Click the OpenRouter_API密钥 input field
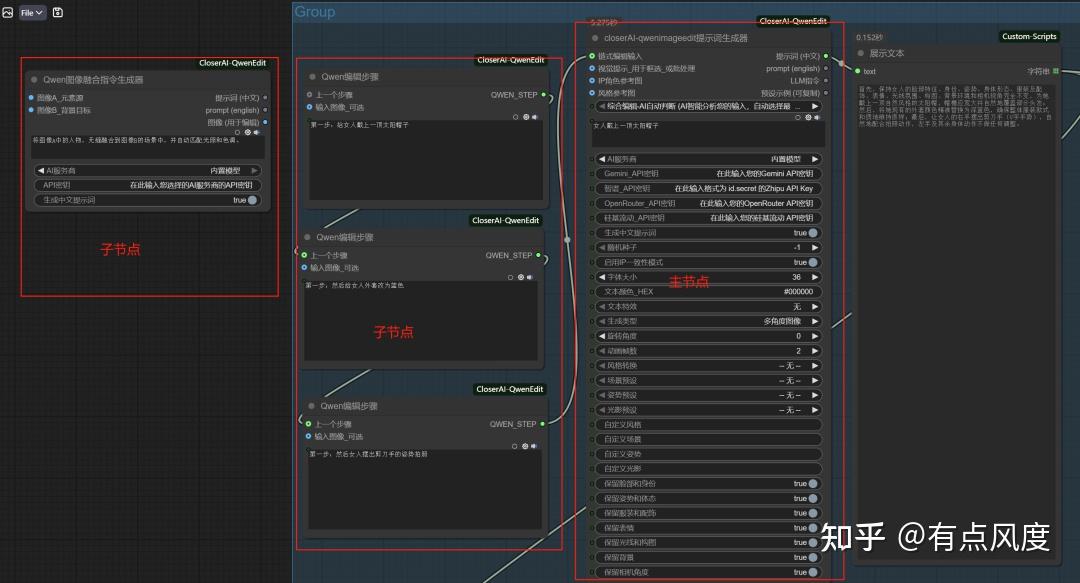The height and width of the screenshot is (583, 1080). coord(707,203)
